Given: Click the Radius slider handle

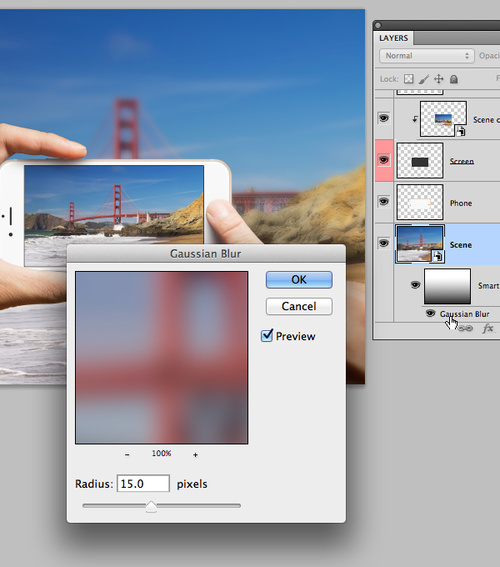Looking at the screenshot, I should click(x=151, y=507).
